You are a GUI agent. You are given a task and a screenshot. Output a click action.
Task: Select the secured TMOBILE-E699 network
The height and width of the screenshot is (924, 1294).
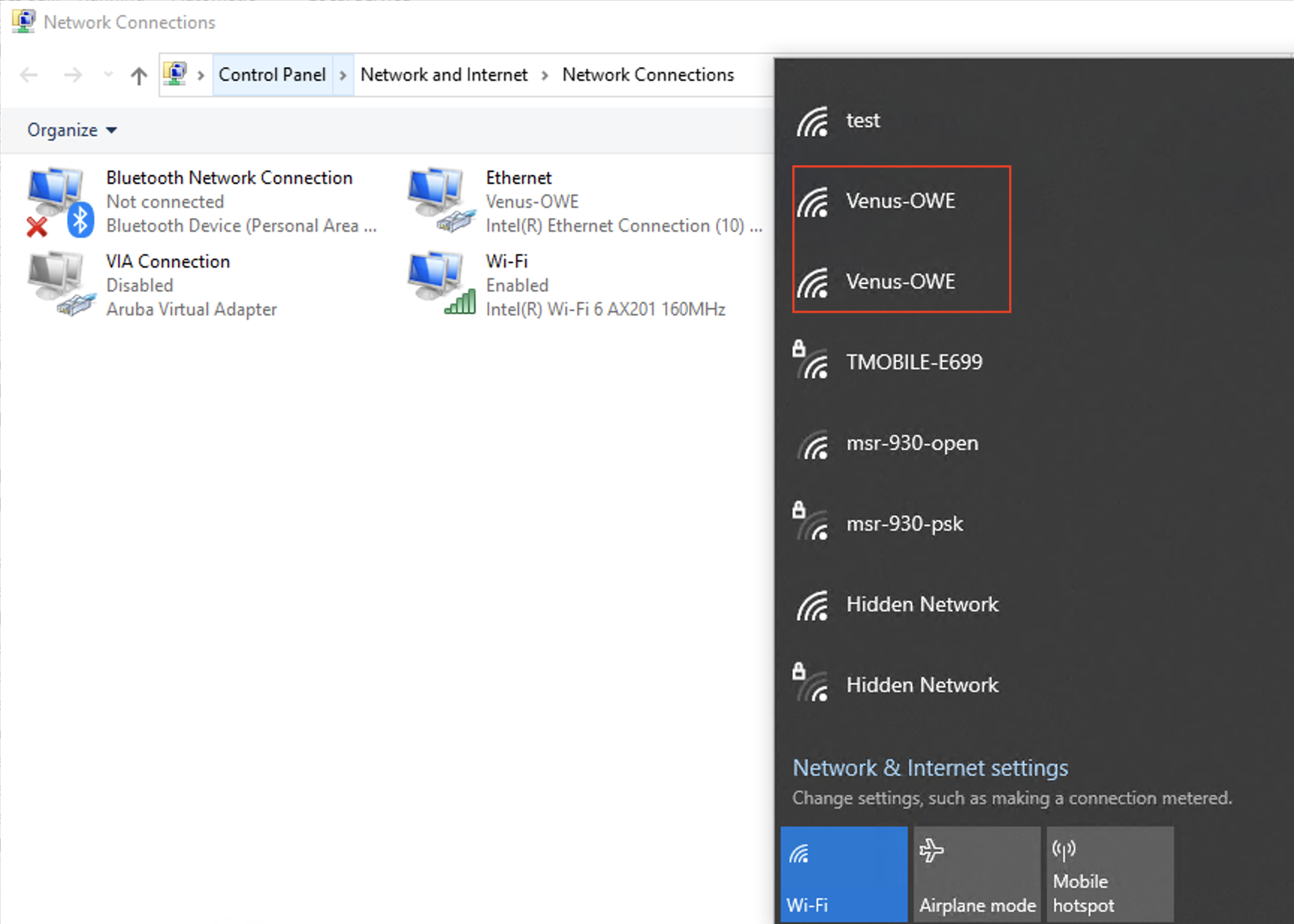pyautogui.click(x=914, y=362)
